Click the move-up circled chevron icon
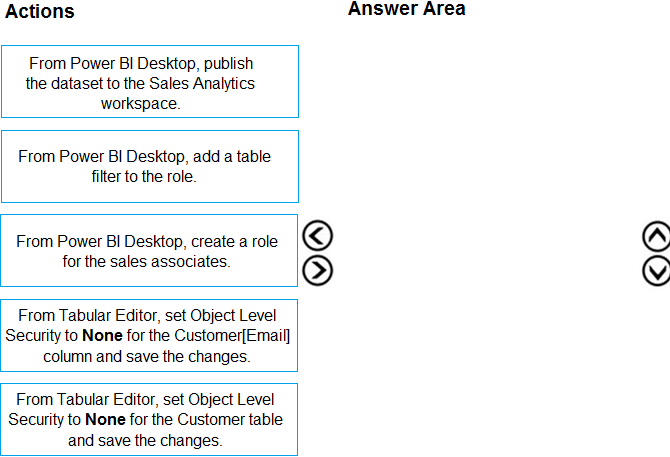670x457 pixels. point(656,237)
